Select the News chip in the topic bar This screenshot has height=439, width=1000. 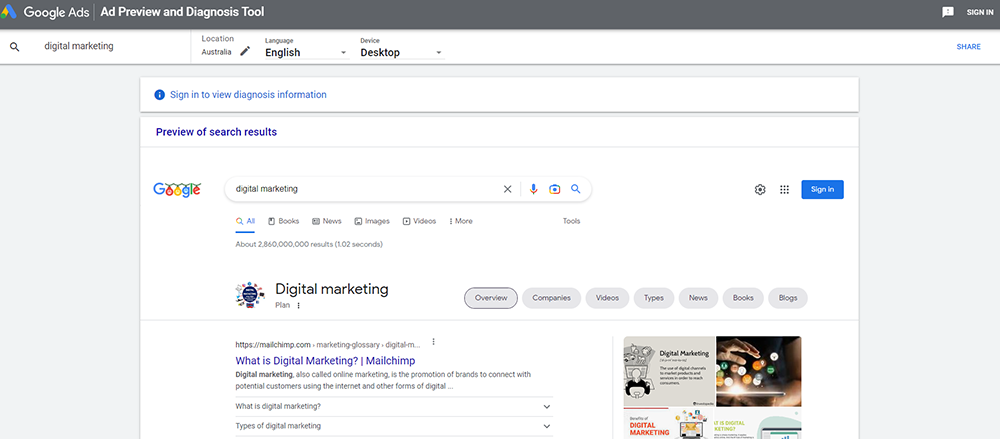pos(698,298)
